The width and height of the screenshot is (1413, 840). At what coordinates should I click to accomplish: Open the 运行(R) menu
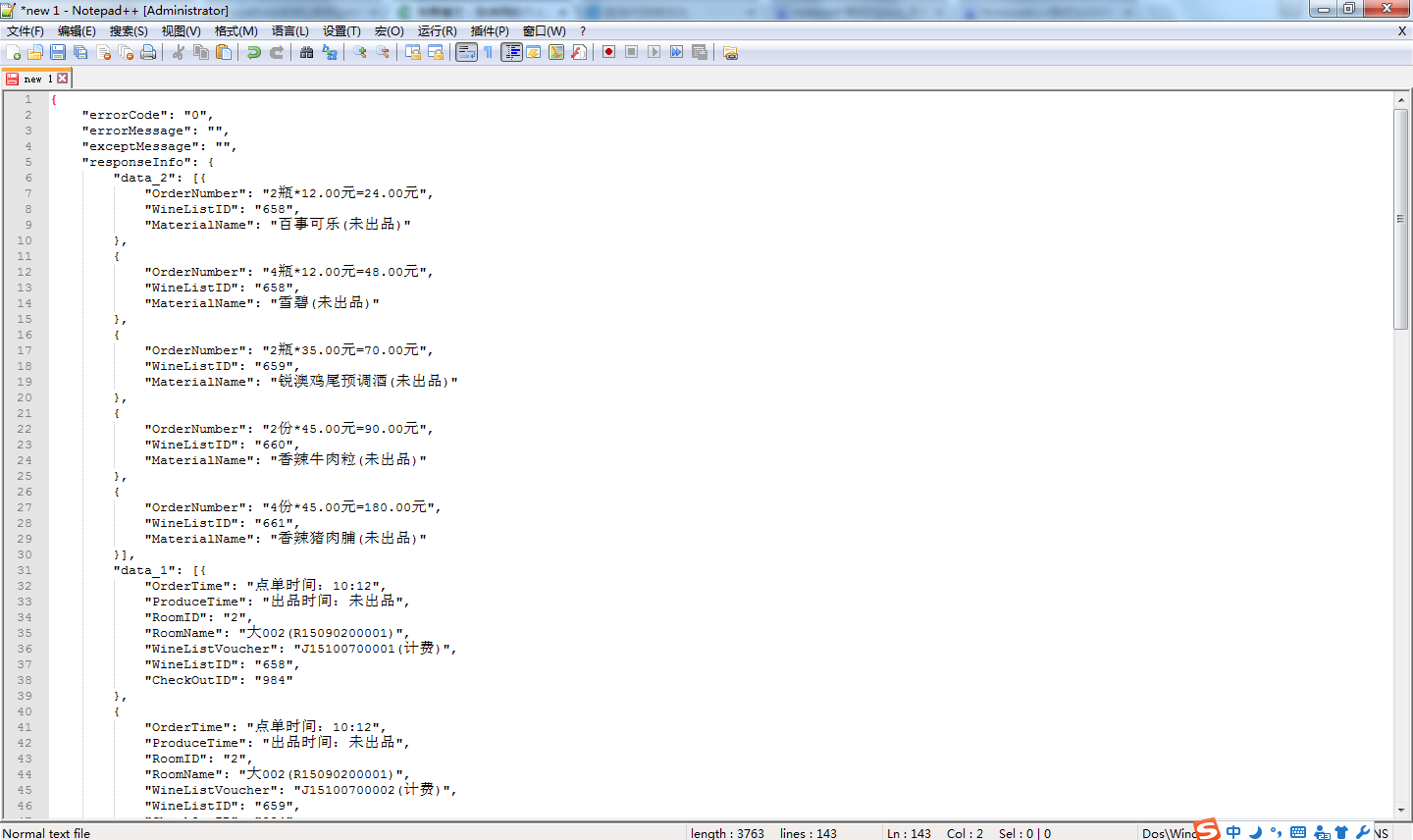pos(437,31)
